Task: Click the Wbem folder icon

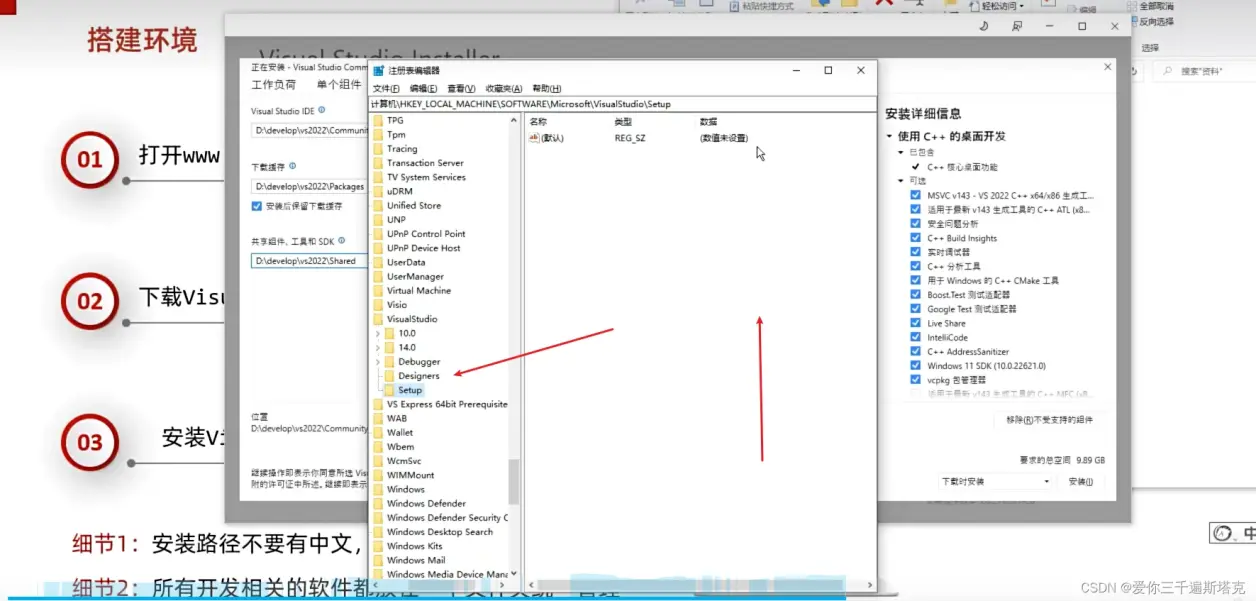Action: click(378, 447)
